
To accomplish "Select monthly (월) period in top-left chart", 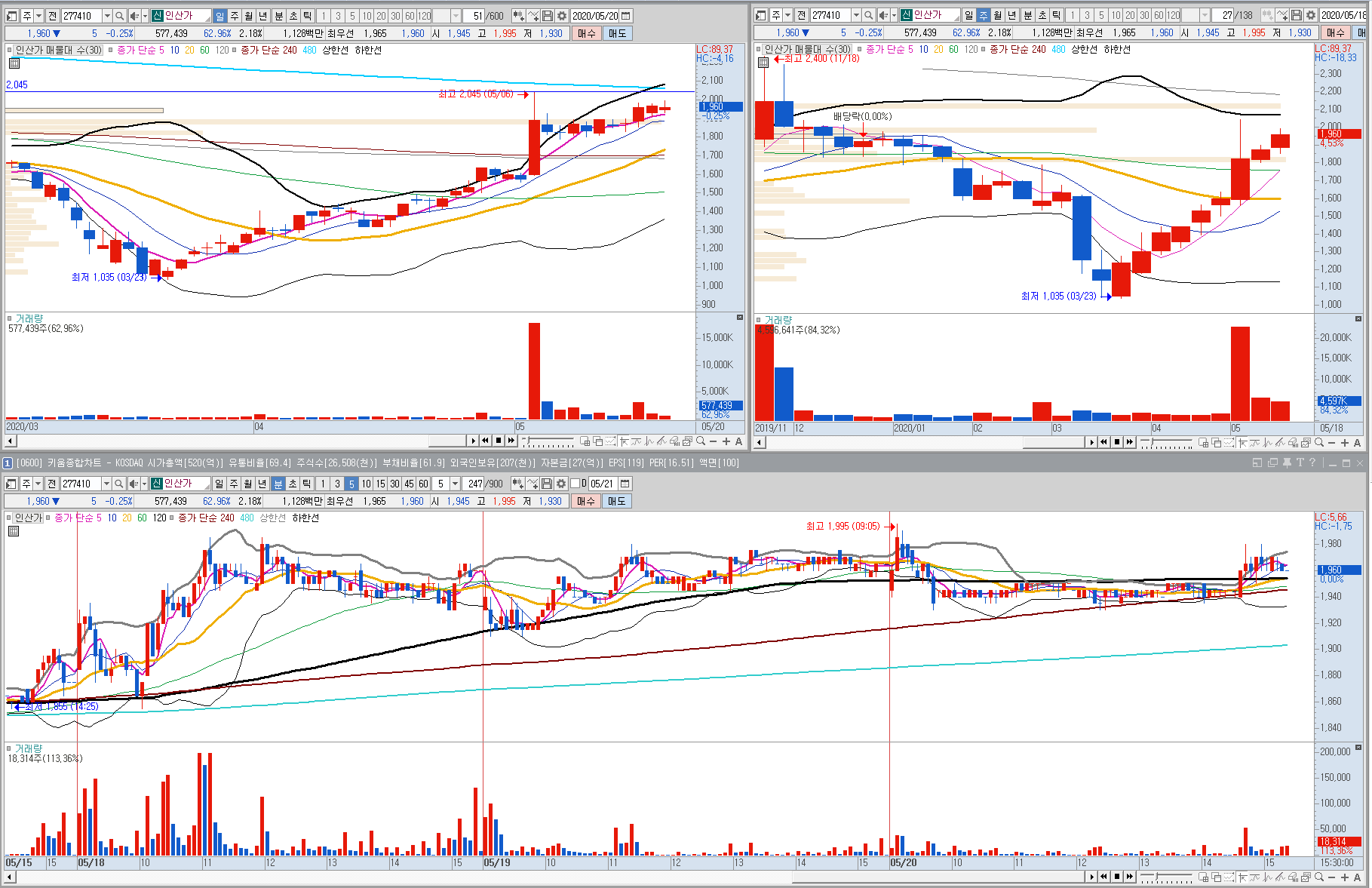I will 248,16.
